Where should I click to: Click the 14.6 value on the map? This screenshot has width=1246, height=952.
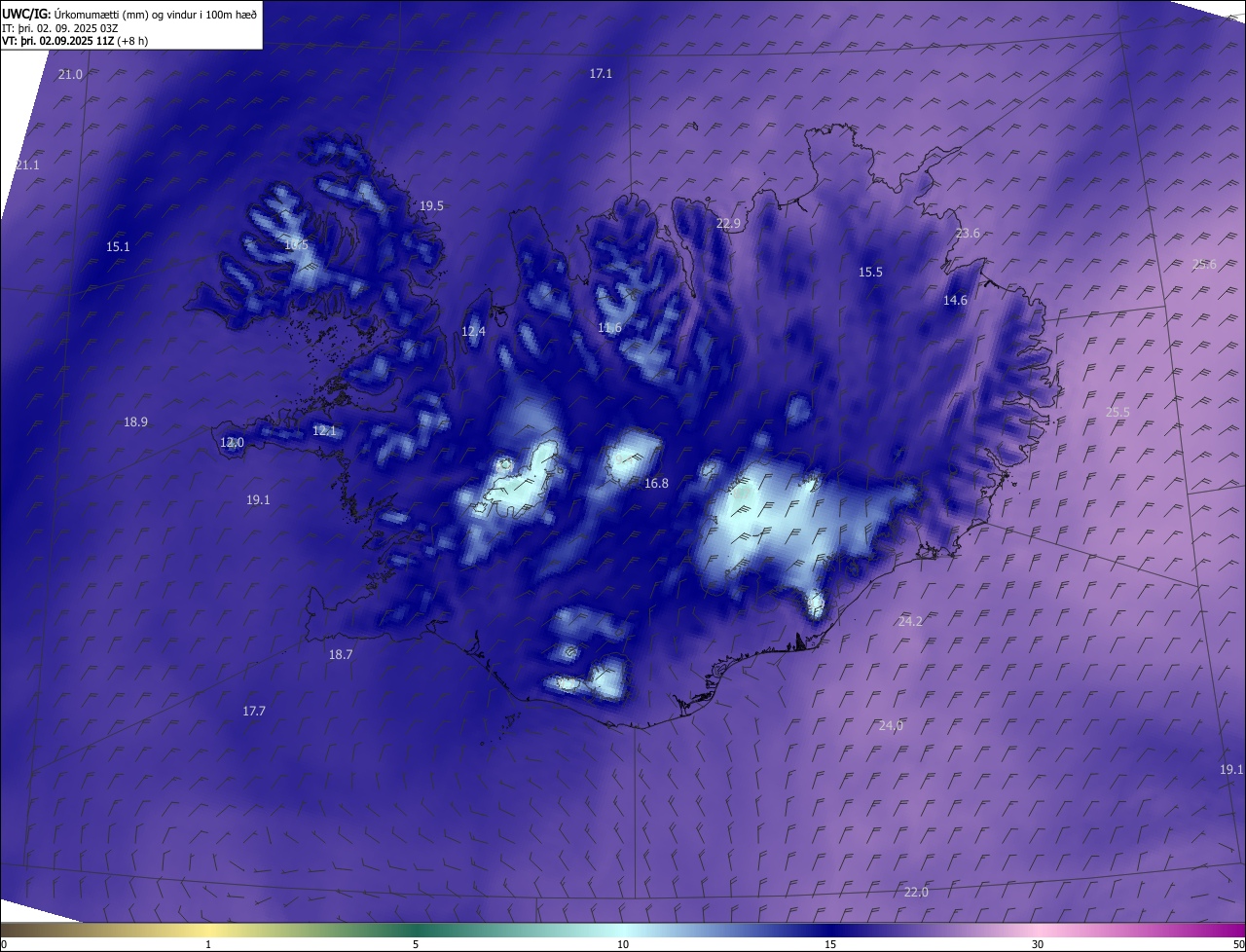[x=955, y=301]
